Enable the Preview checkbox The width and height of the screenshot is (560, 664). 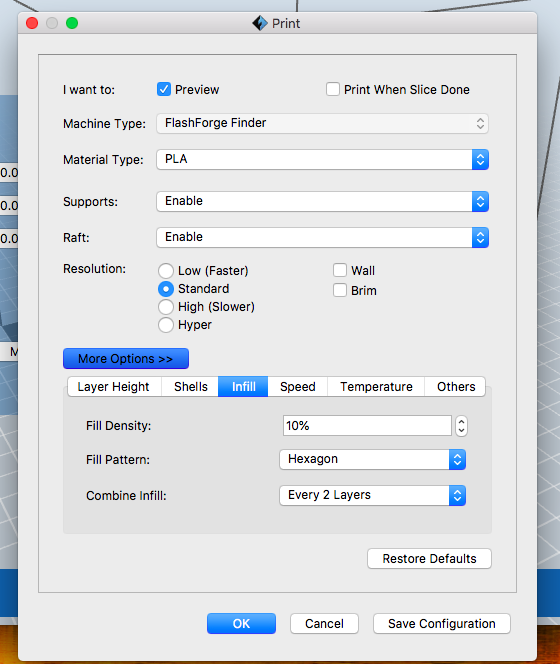tap(164, 89)
